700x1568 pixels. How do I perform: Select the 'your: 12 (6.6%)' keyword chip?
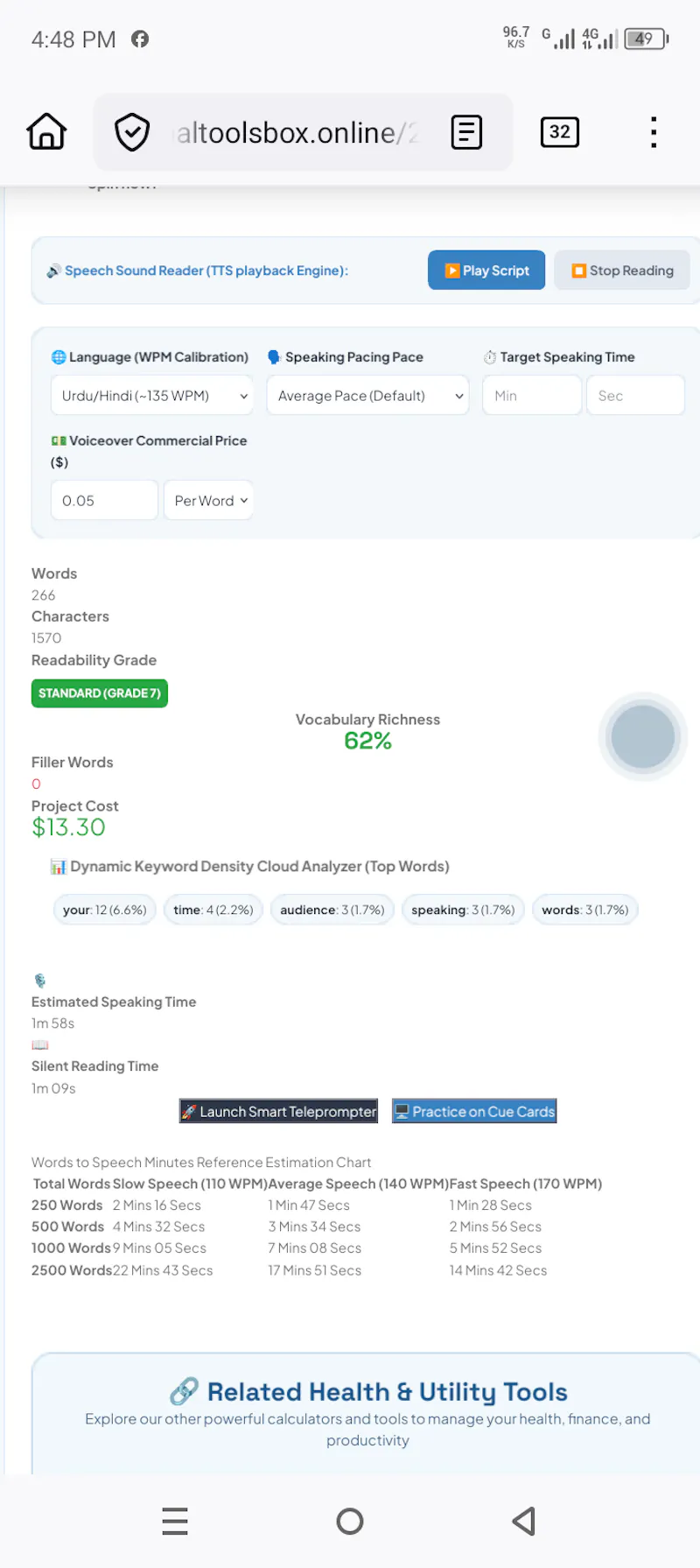105,910
